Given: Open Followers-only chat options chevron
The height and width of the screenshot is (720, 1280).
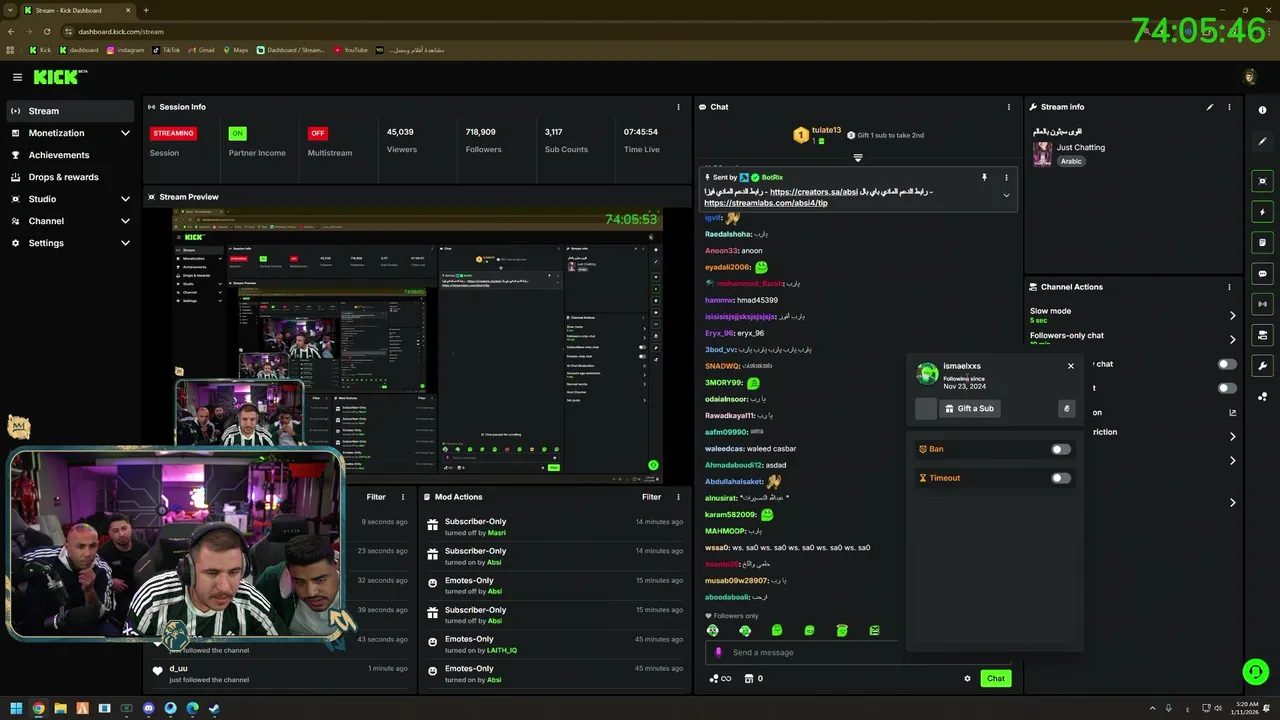Looking at the screenshot, I should (1232, 340).
